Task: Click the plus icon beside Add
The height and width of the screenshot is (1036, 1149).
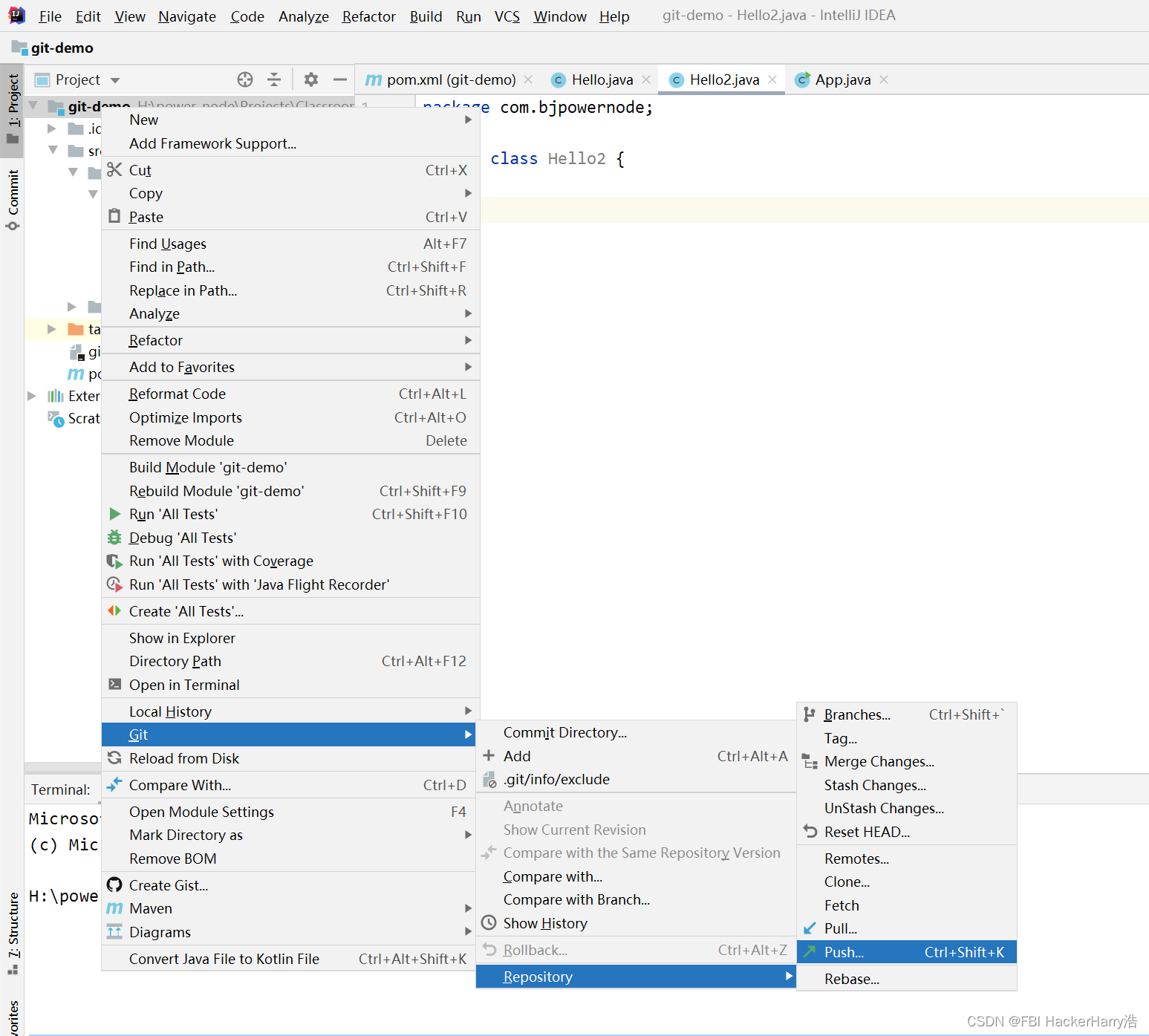Action: click(489, 755)
